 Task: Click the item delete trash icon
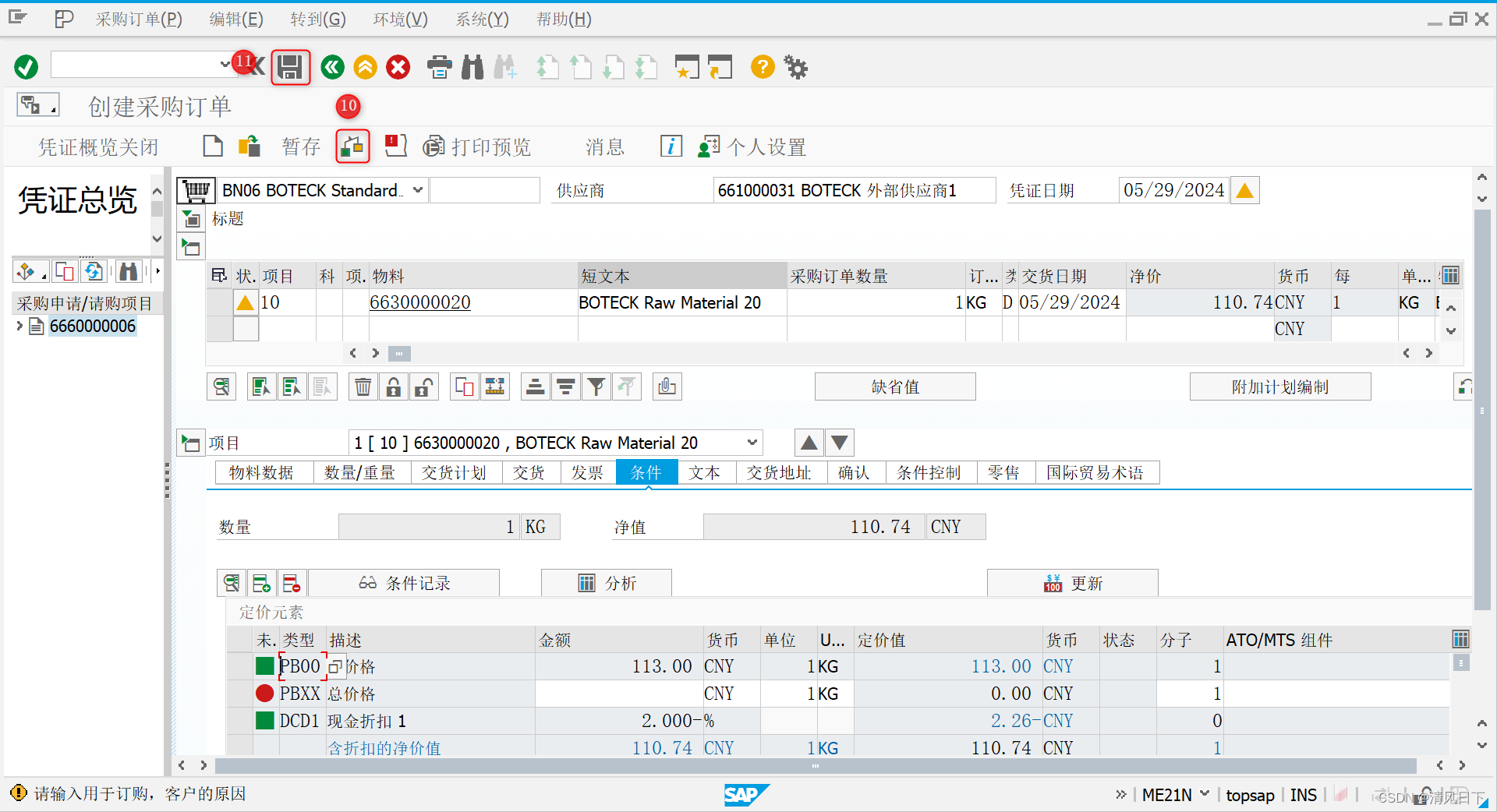[363, 387]
